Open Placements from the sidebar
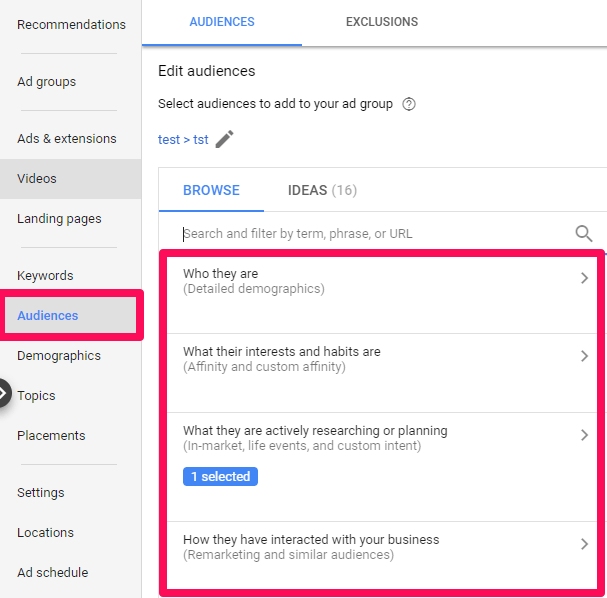 tap(51, 435)
